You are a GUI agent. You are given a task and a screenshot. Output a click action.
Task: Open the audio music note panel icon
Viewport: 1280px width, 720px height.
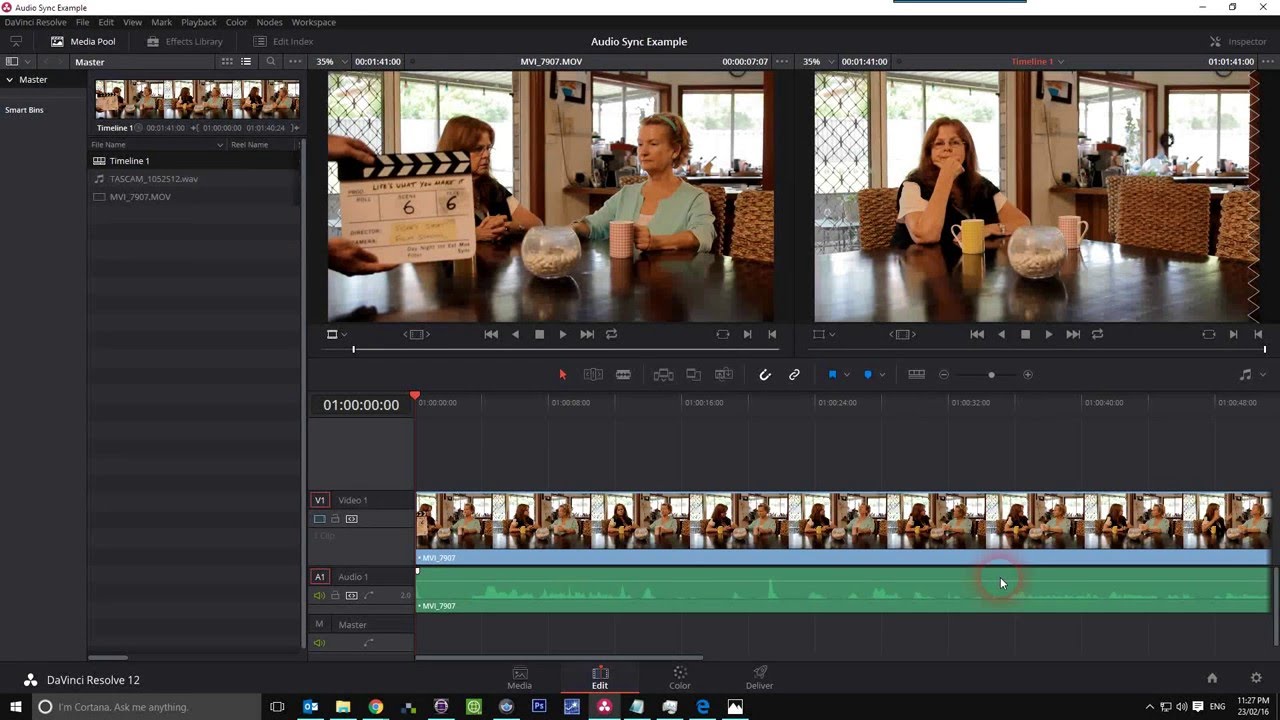(x=1245, y=375)
